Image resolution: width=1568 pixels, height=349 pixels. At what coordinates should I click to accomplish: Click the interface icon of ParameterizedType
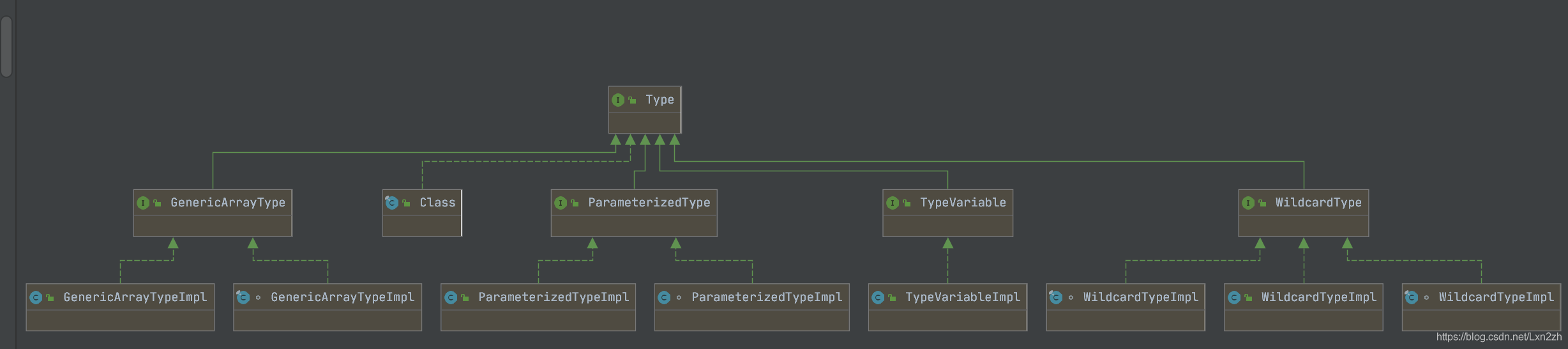[x=561, y=203]
